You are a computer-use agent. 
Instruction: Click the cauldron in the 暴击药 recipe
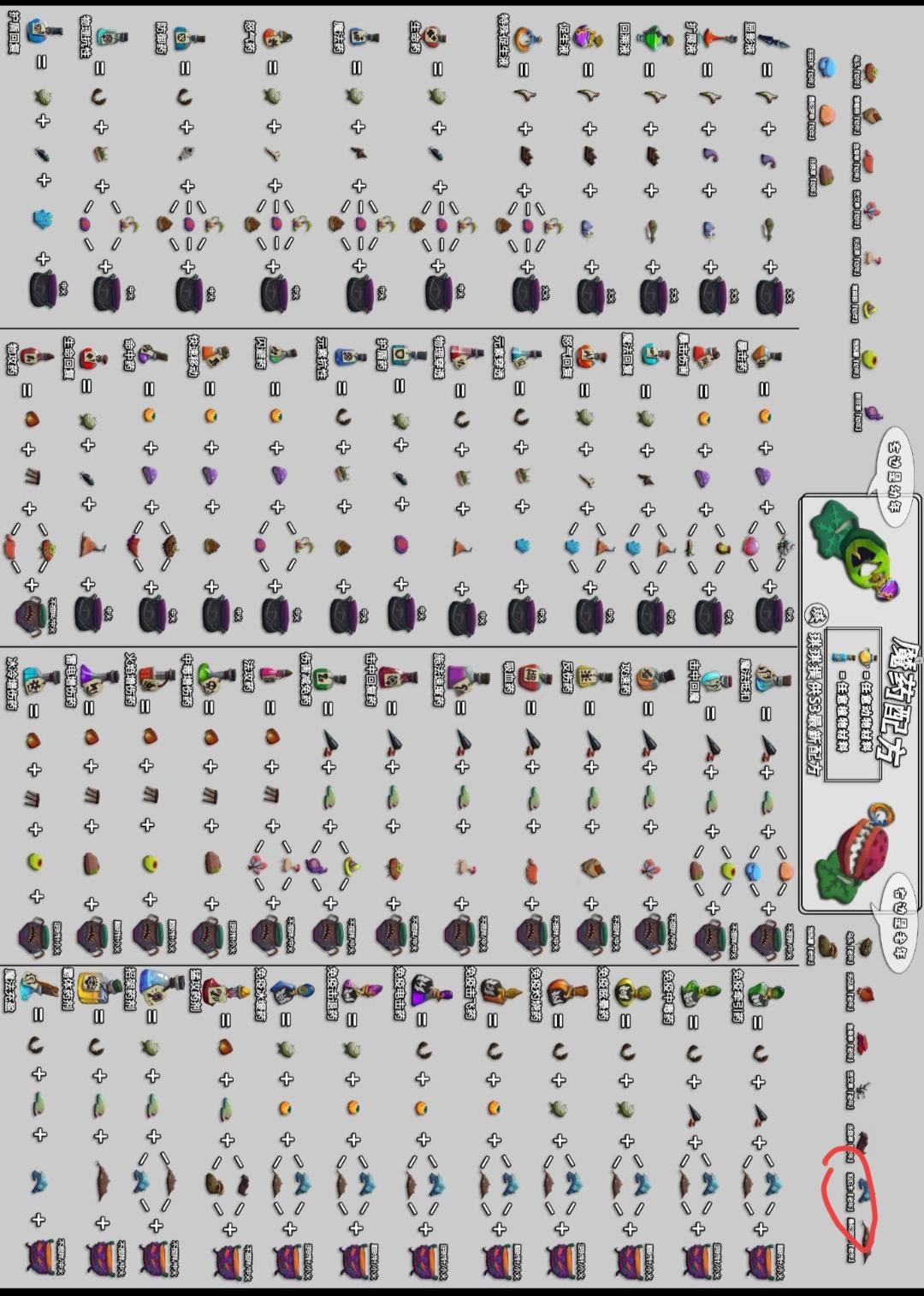[771, 614]
